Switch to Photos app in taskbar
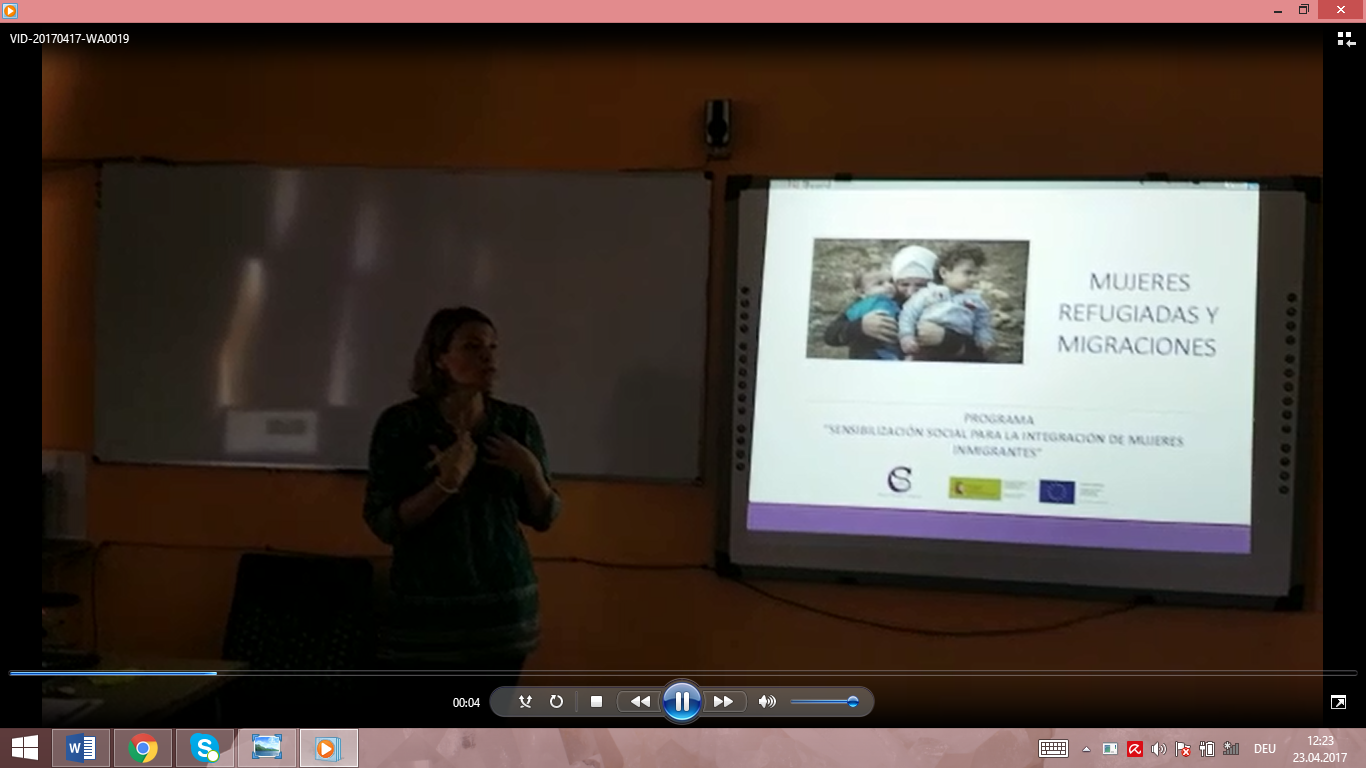Screen dimensions: 1366x768 [267, 748]
